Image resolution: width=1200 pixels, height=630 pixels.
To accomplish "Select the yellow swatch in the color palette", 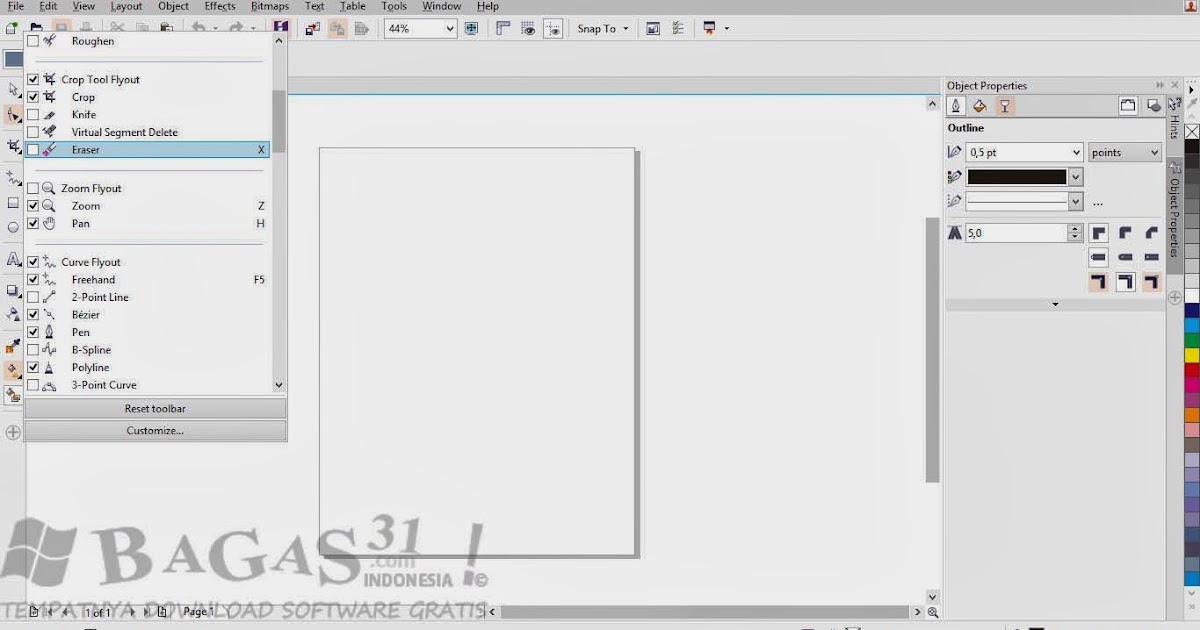I will 1192,355.
